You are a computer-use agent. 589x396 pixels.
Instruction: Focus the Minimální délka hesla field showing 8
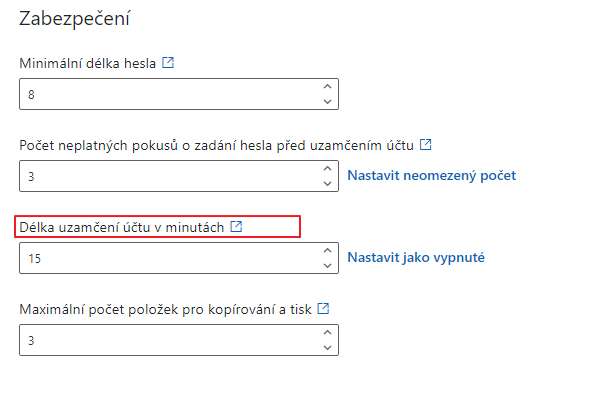(179, 94)
